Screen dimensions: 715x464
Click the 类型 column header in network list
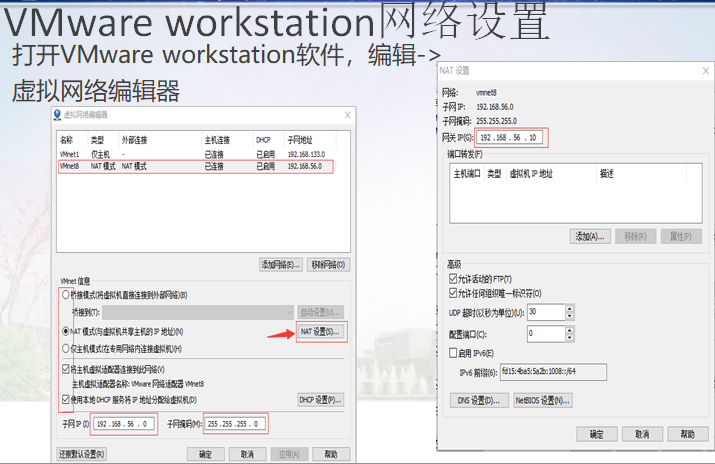(97, 140)
